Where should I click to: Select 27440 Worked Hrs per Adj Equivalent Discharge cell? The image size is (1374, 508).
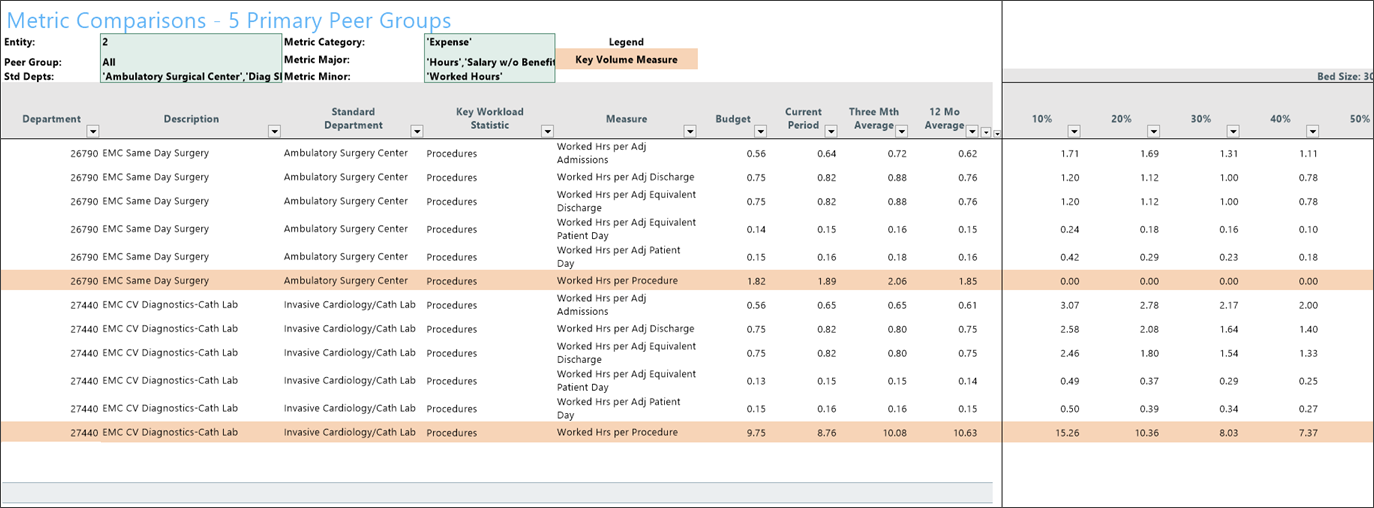(x=626, y=353)
